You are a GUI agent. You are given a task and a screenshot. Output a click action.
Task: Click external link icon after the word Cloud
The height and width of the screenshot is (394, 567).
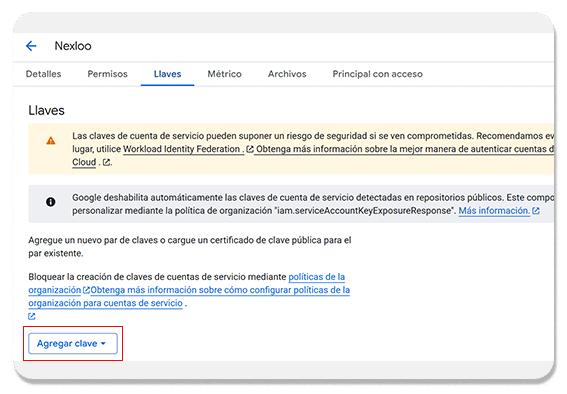coord(106,162)
